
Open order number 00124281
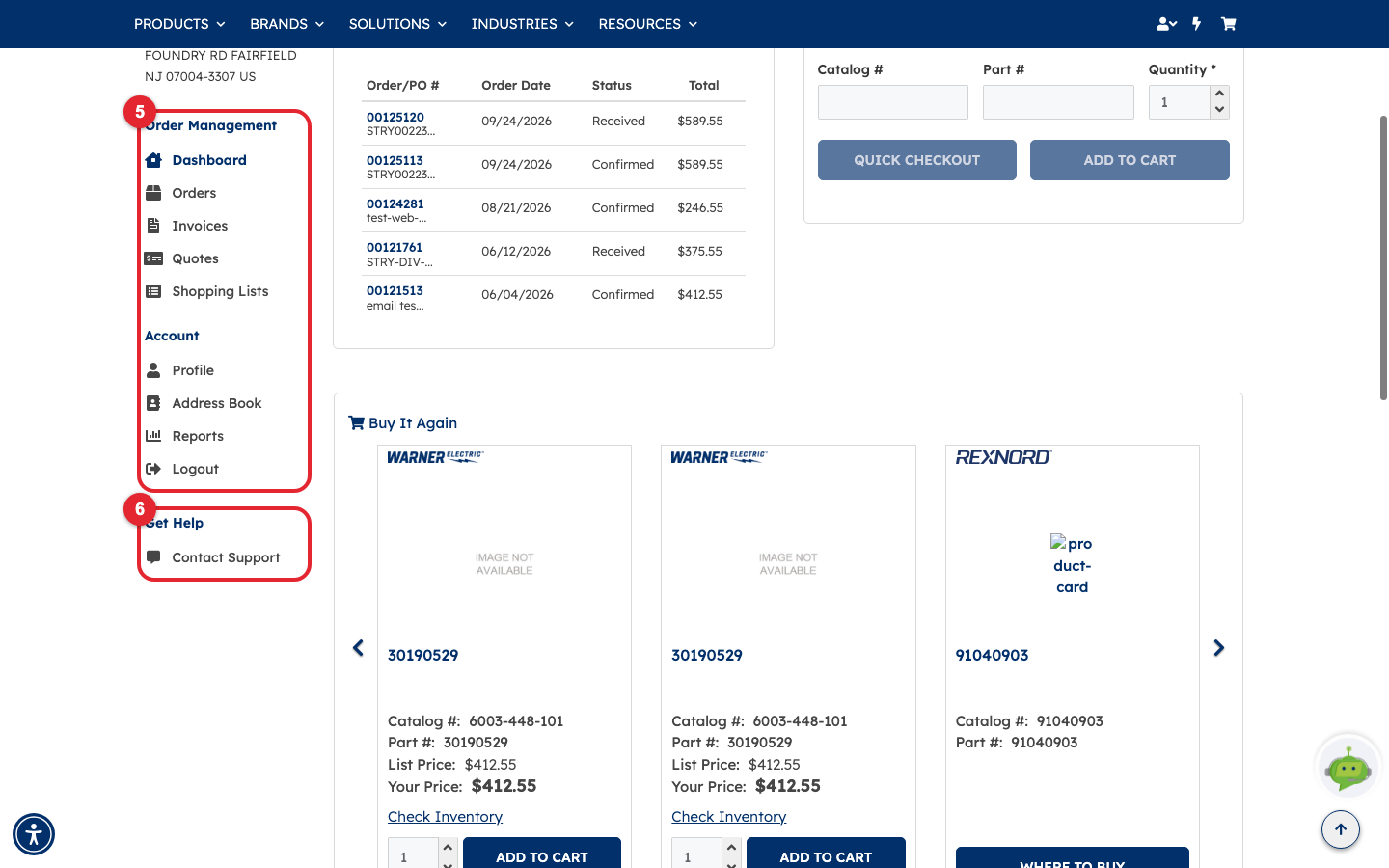395,203
